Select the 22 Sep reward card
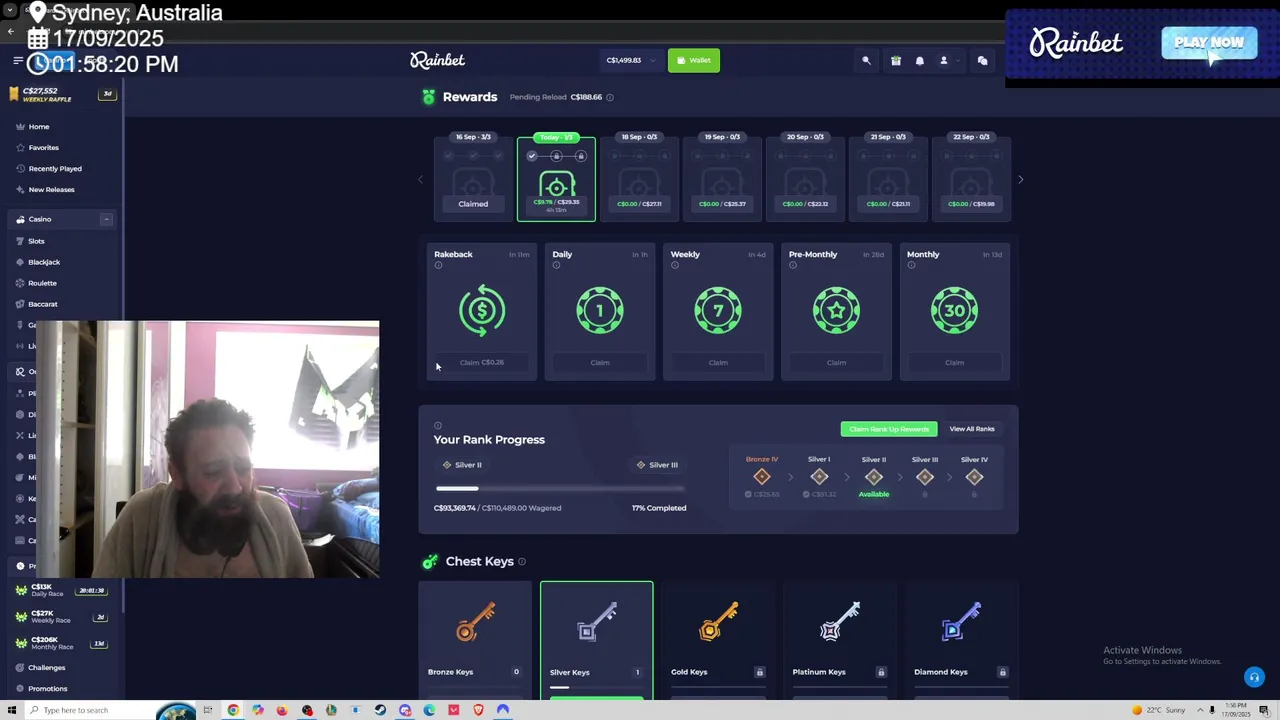 [x=971, y=177]
